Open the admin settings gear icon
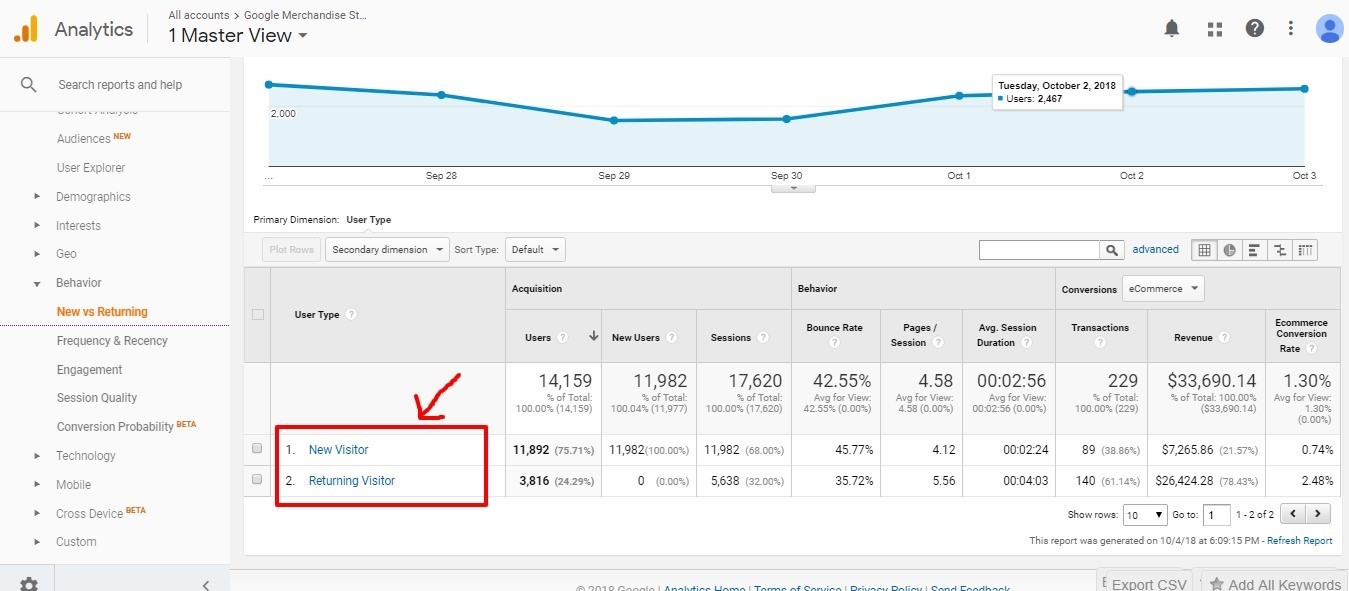Screen dimensions: 1349x591 pyautogui.click(x=29, y=584)
